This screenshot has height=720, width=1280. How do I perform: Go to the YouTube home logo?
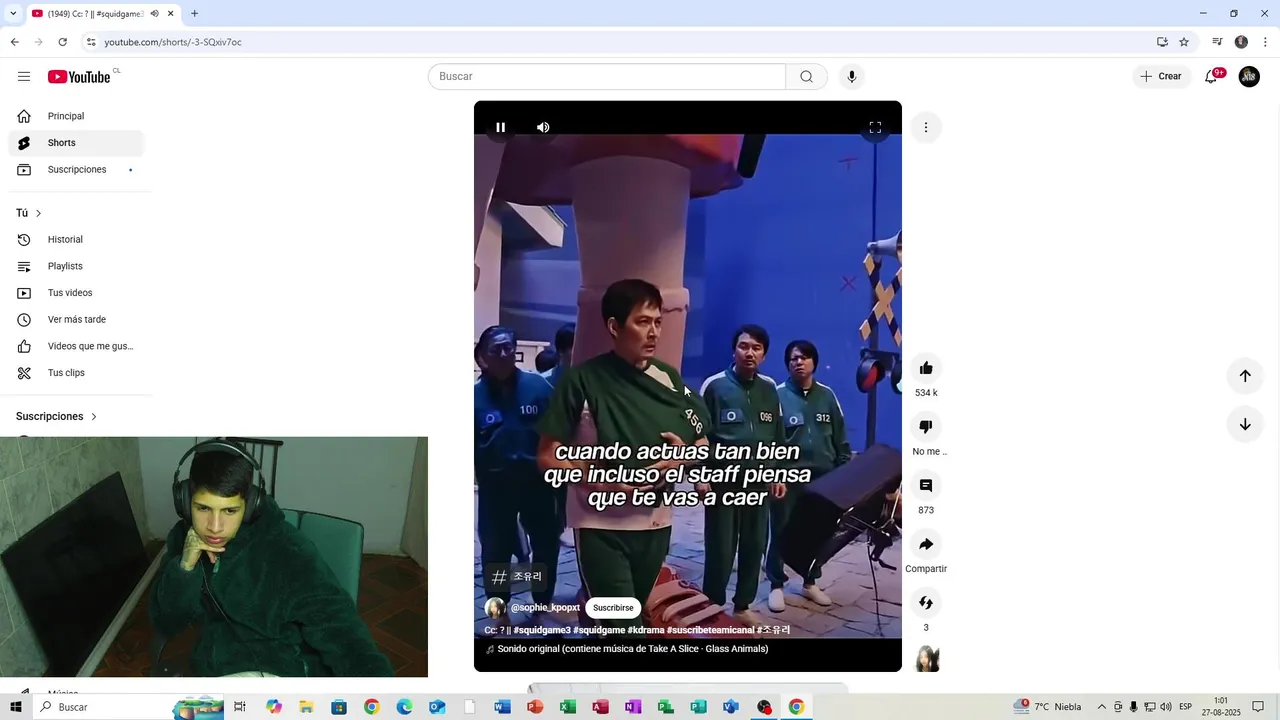pyautogui.click(x=79, y=77)
